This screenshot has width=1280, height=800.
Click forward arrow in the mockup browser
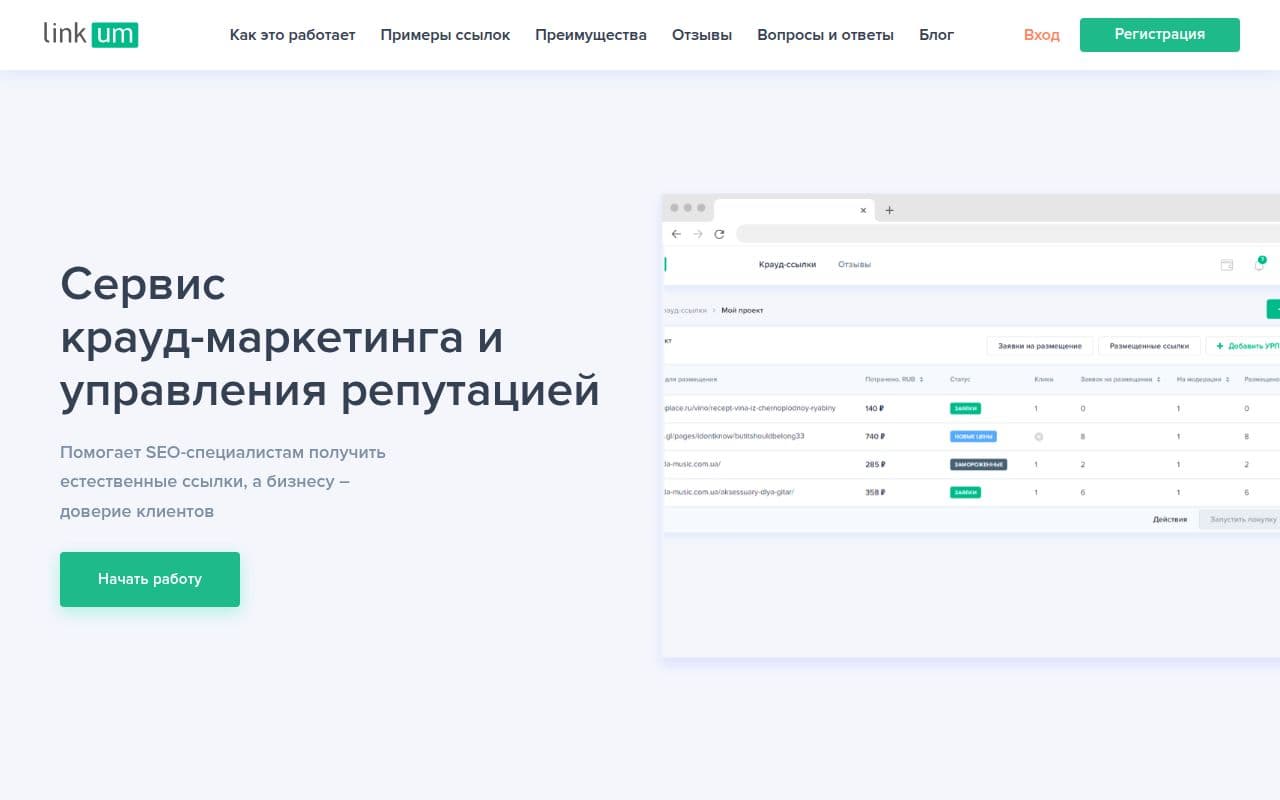click(698, 234)
